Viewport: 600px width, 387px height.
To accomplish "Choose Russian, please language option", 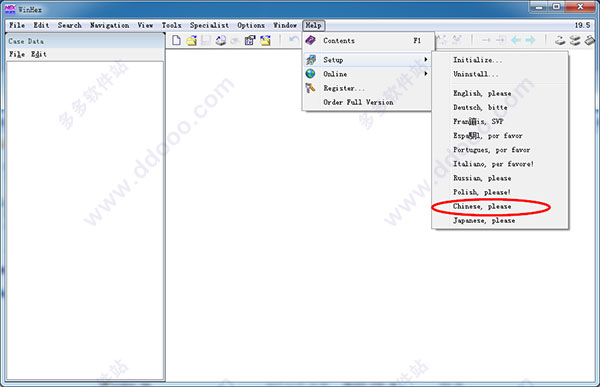I will [500, 178].
